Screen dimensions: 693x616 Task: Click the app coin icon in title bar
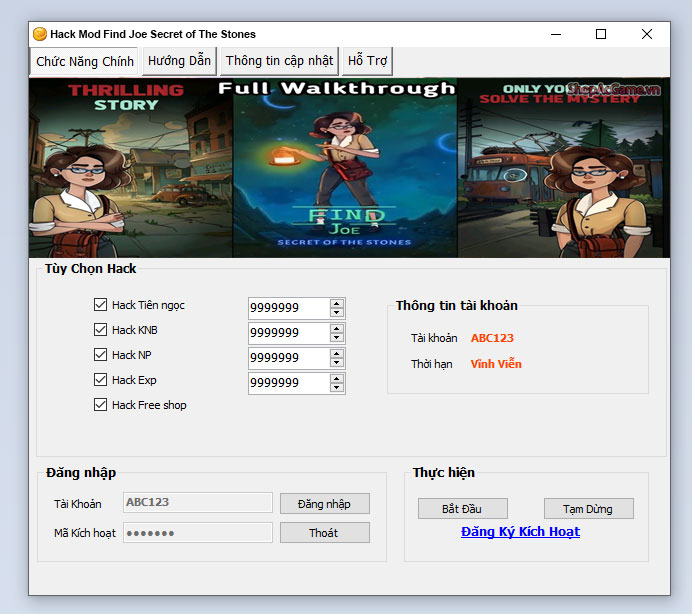click(40, 34)
